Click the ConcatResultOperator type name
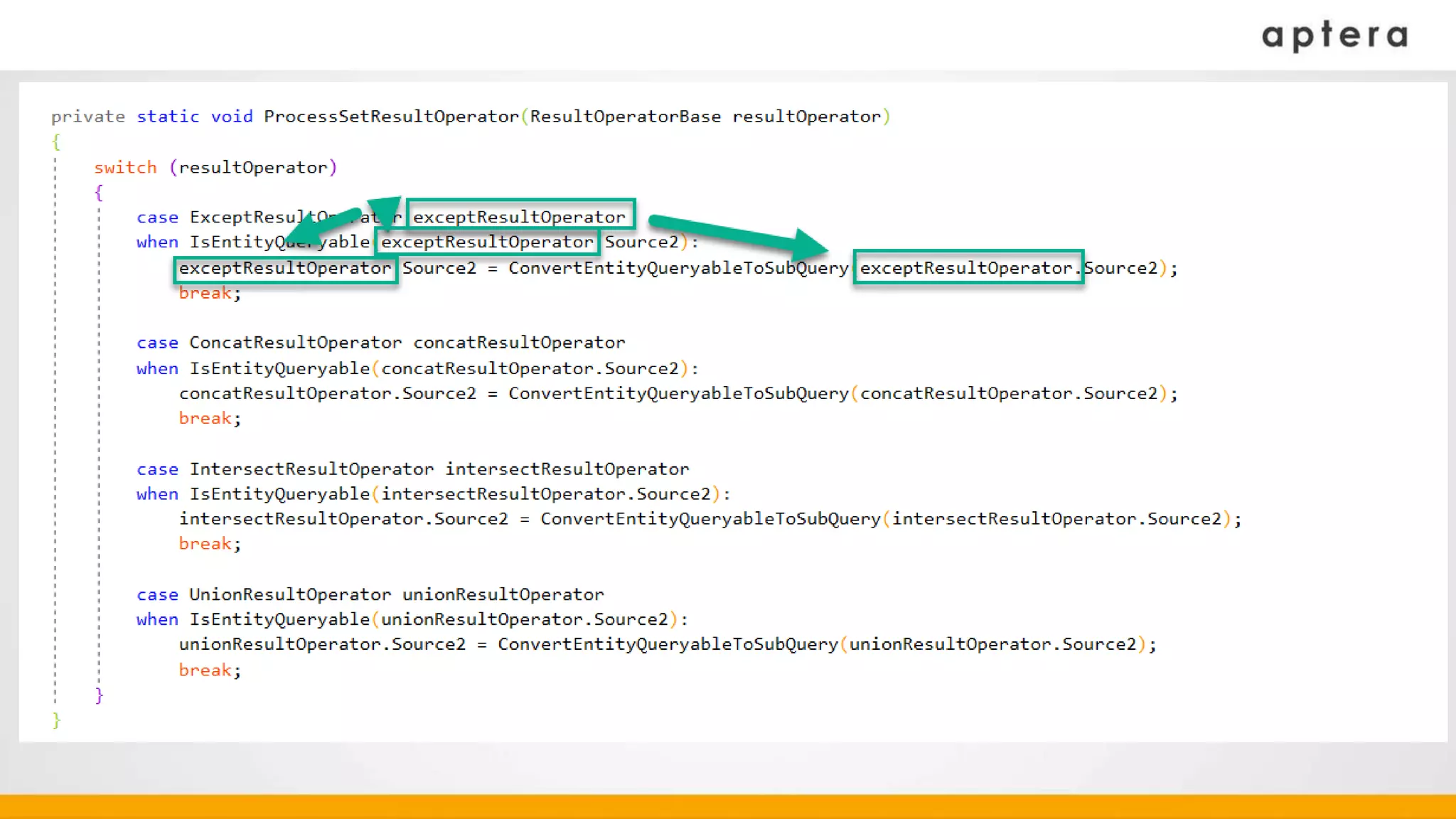This screenshot has width=1456, height=819. point(295,343)
